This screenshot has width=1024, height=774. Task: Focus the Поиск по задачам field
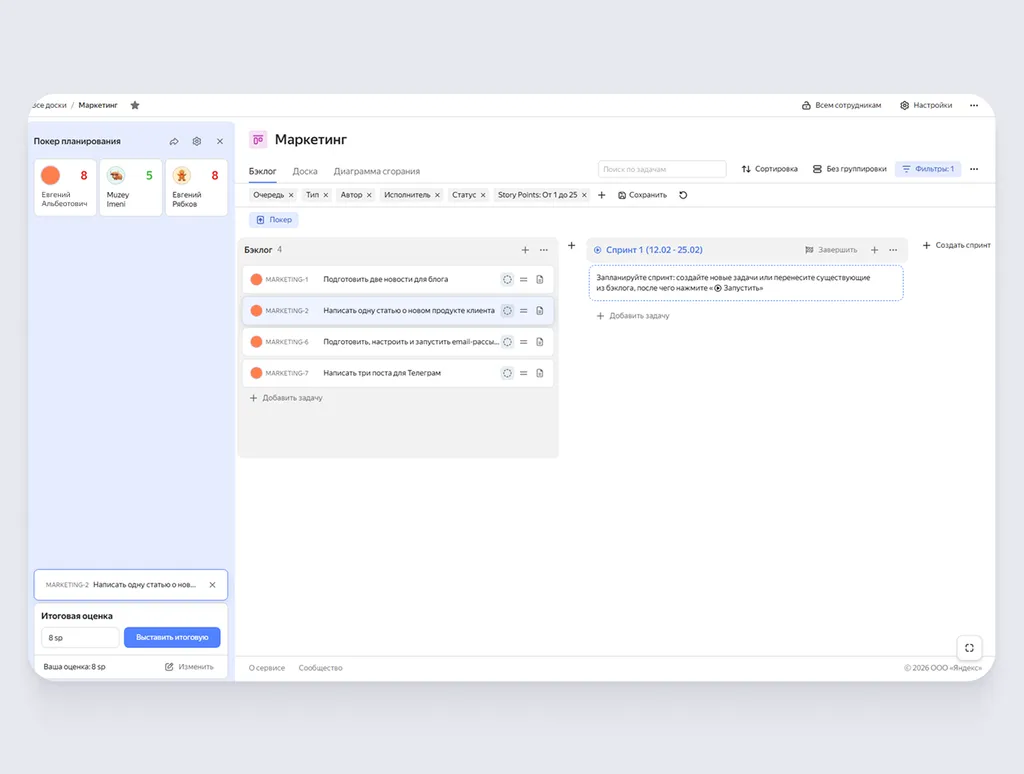662,169
